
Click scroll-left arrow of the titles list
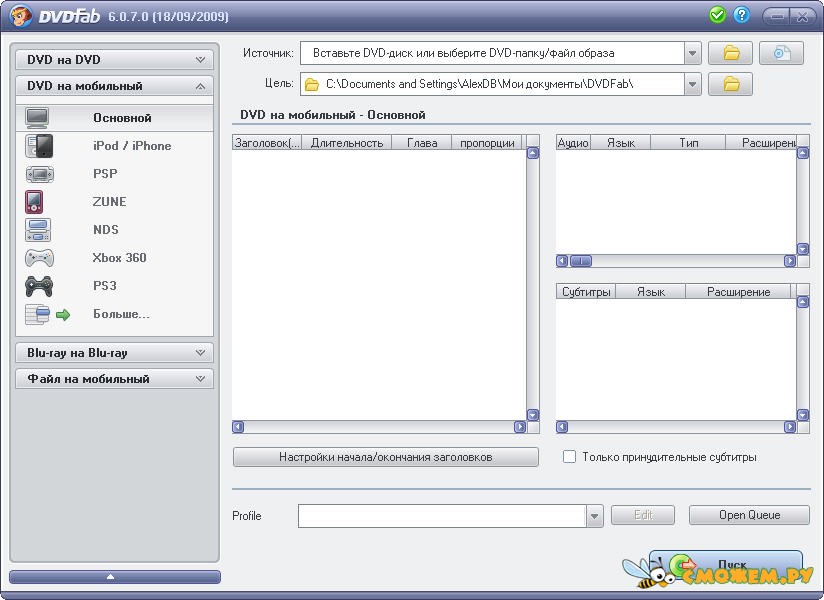click(238, 427)
